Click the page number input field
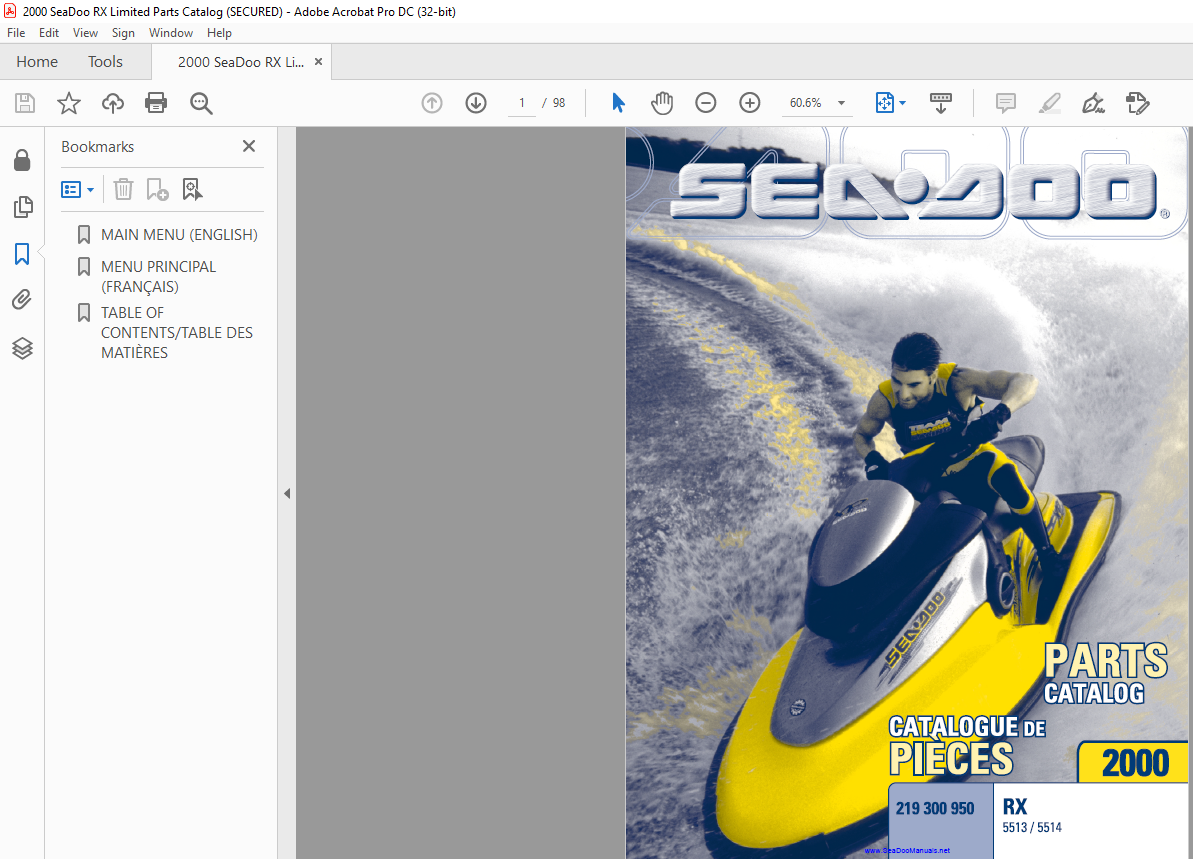Screen dimensions: 1193x859 [522, 103]
